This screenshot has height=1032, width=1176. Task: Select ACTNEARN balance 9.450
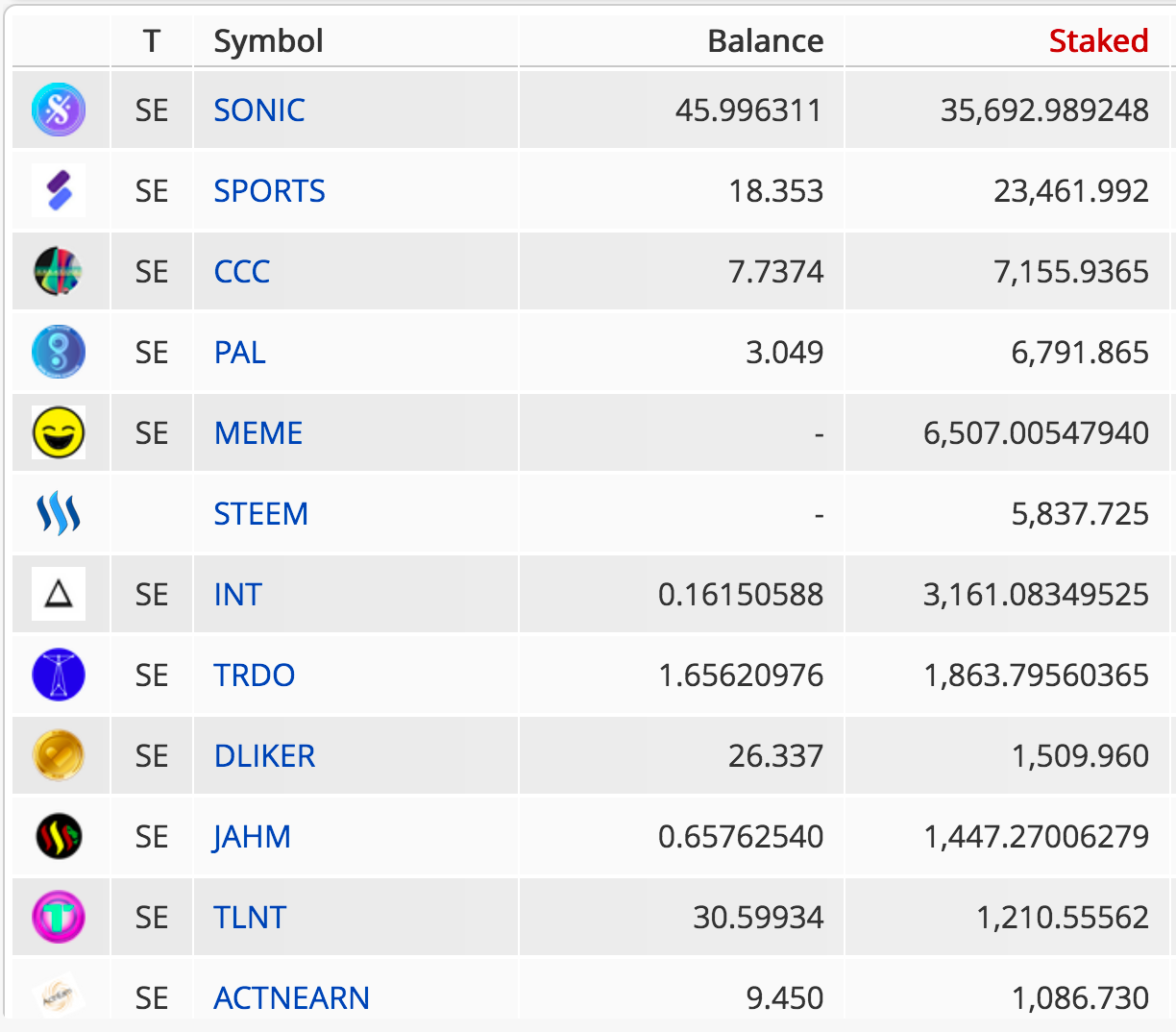pyautogui.click(x=784, y=998)
